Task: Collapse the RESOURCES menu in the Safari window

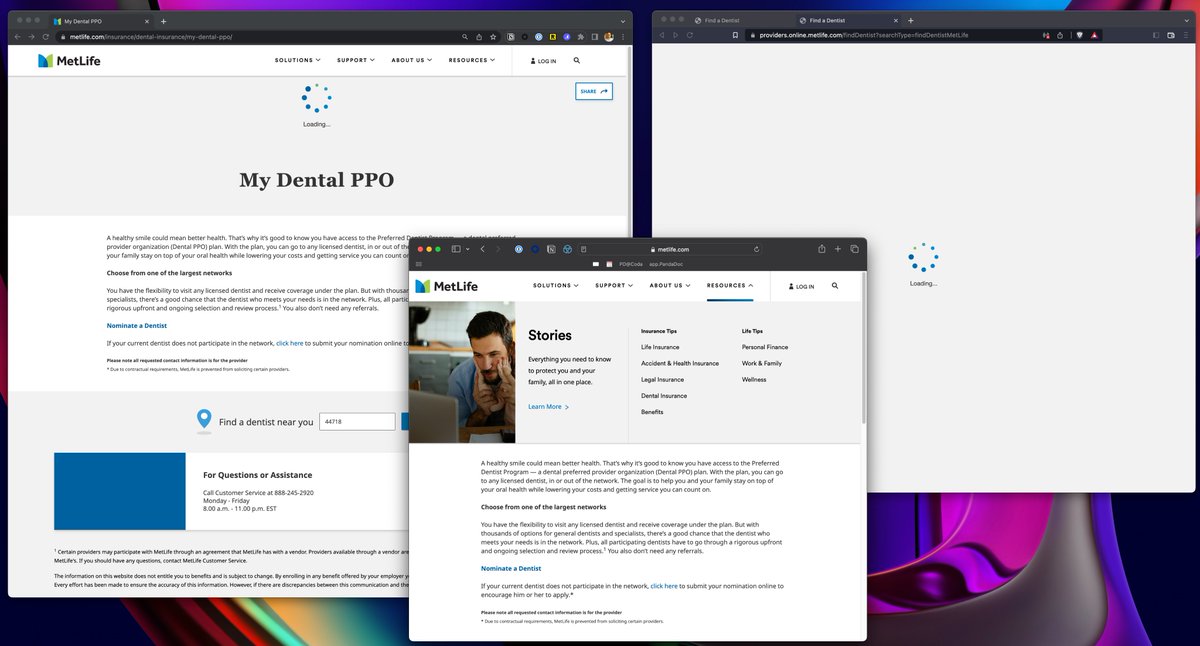Action: coord(730,285)
